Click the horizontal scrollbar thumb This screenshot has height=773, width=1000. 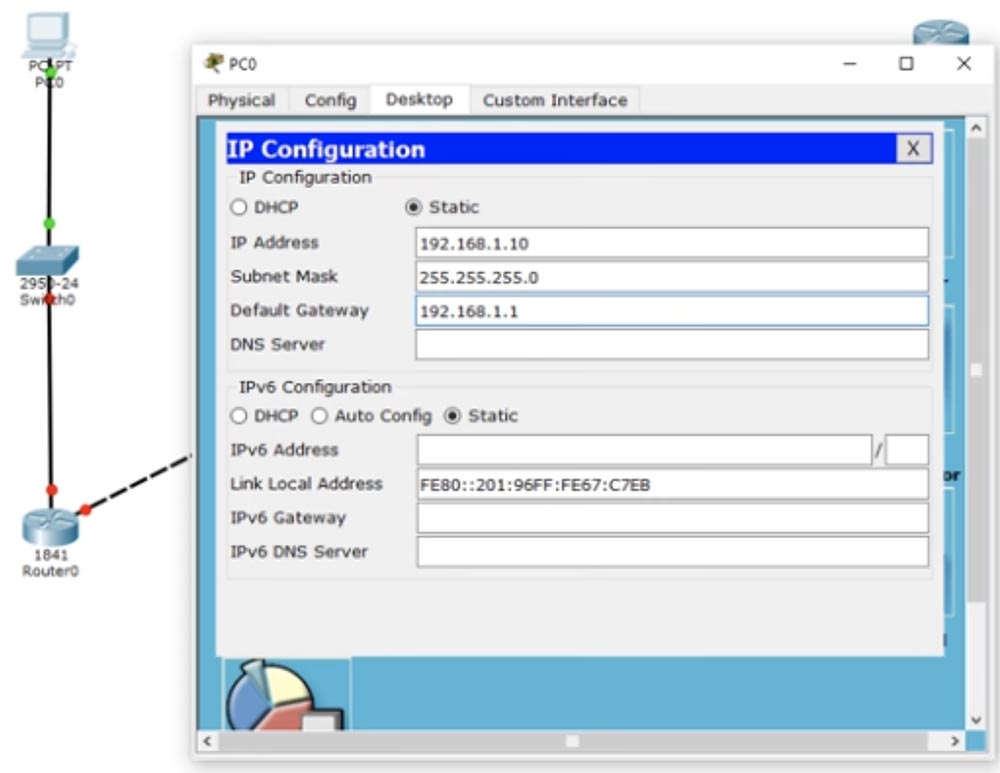(573, 741)
